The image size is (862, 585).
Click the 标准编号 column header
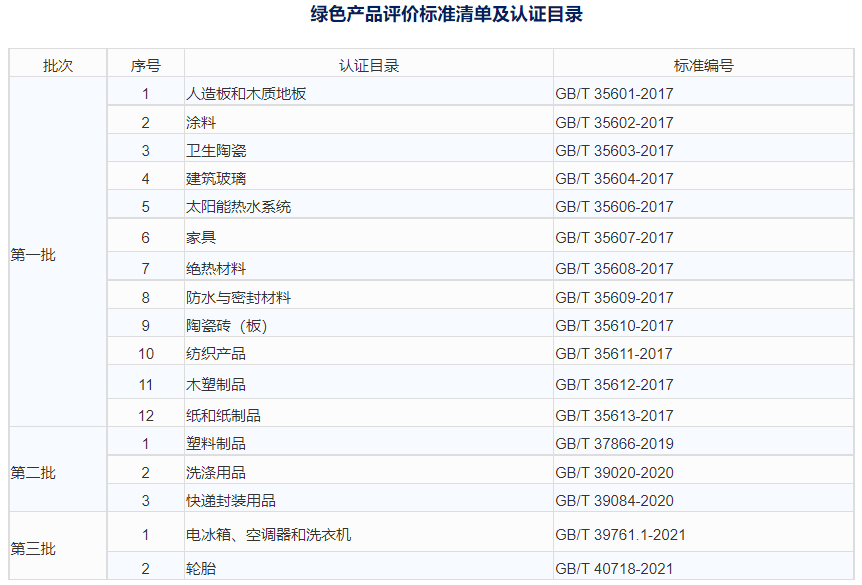click(703, 66)
